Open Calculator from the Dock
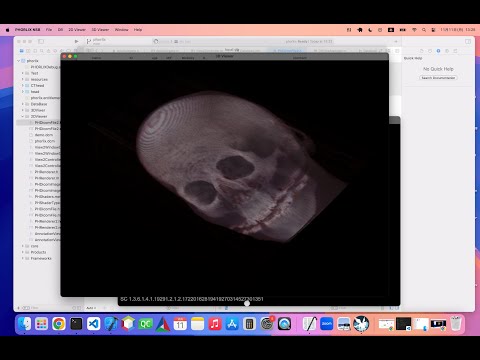The width and height of the screenshot is (480, 360). click(x=249, y=324)
